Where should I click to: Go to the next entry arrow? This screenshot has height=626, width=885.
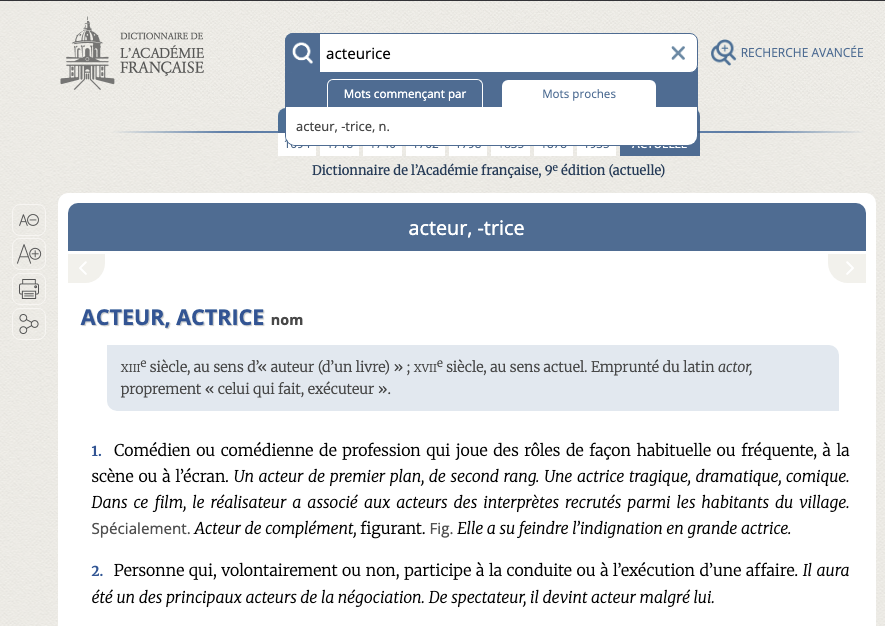pyautogui.click(x=848, y=268)
